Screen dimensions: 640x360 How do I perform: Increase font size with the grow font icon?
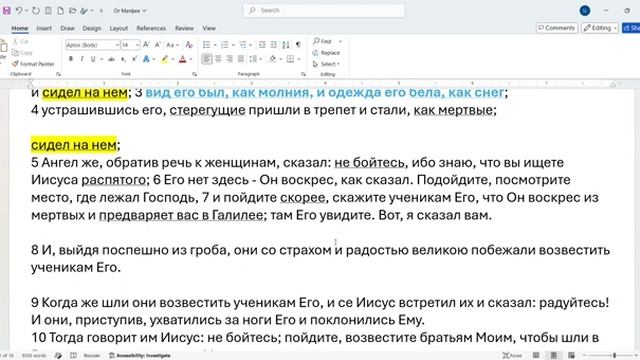146,44
